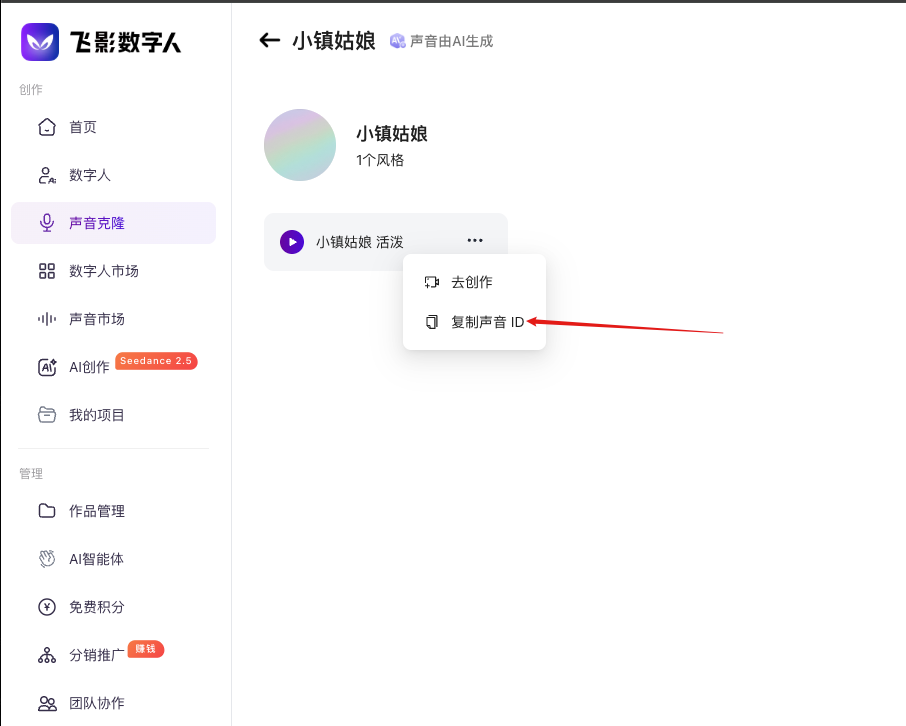Click the gradient 小镇姑娘 avatar
Viewport: 906px width, 726px height.
coord(300,145)
